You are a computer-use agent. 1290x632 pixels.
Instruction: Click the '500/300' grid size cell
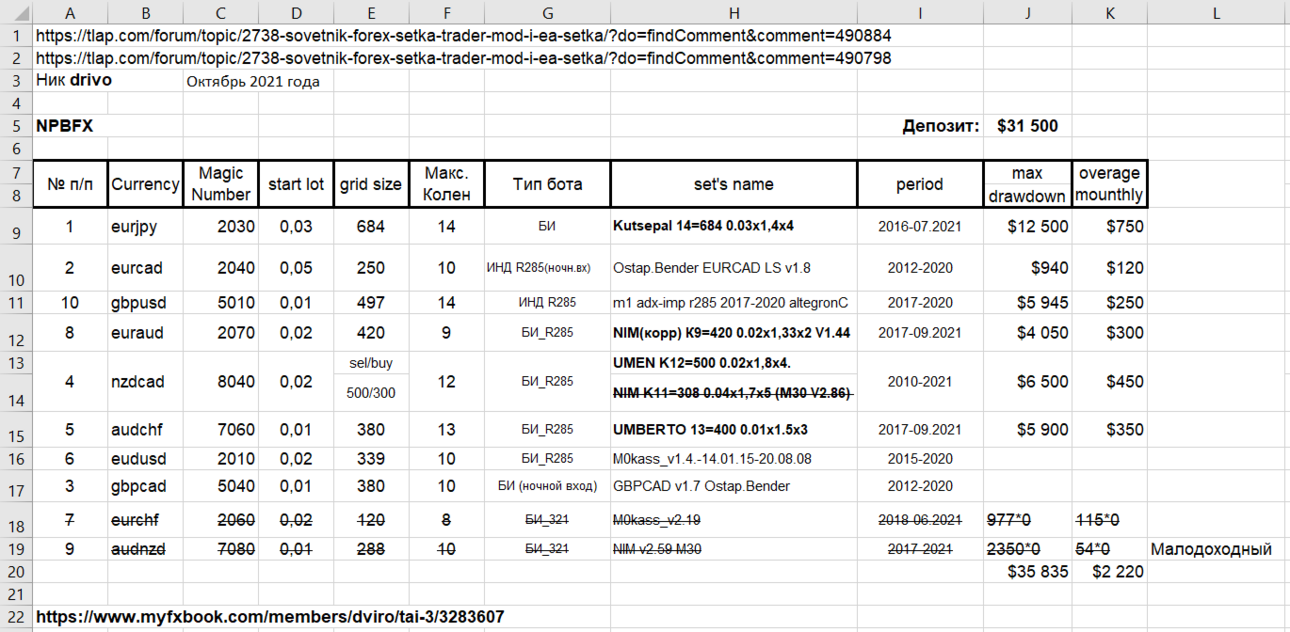[371, 393]
